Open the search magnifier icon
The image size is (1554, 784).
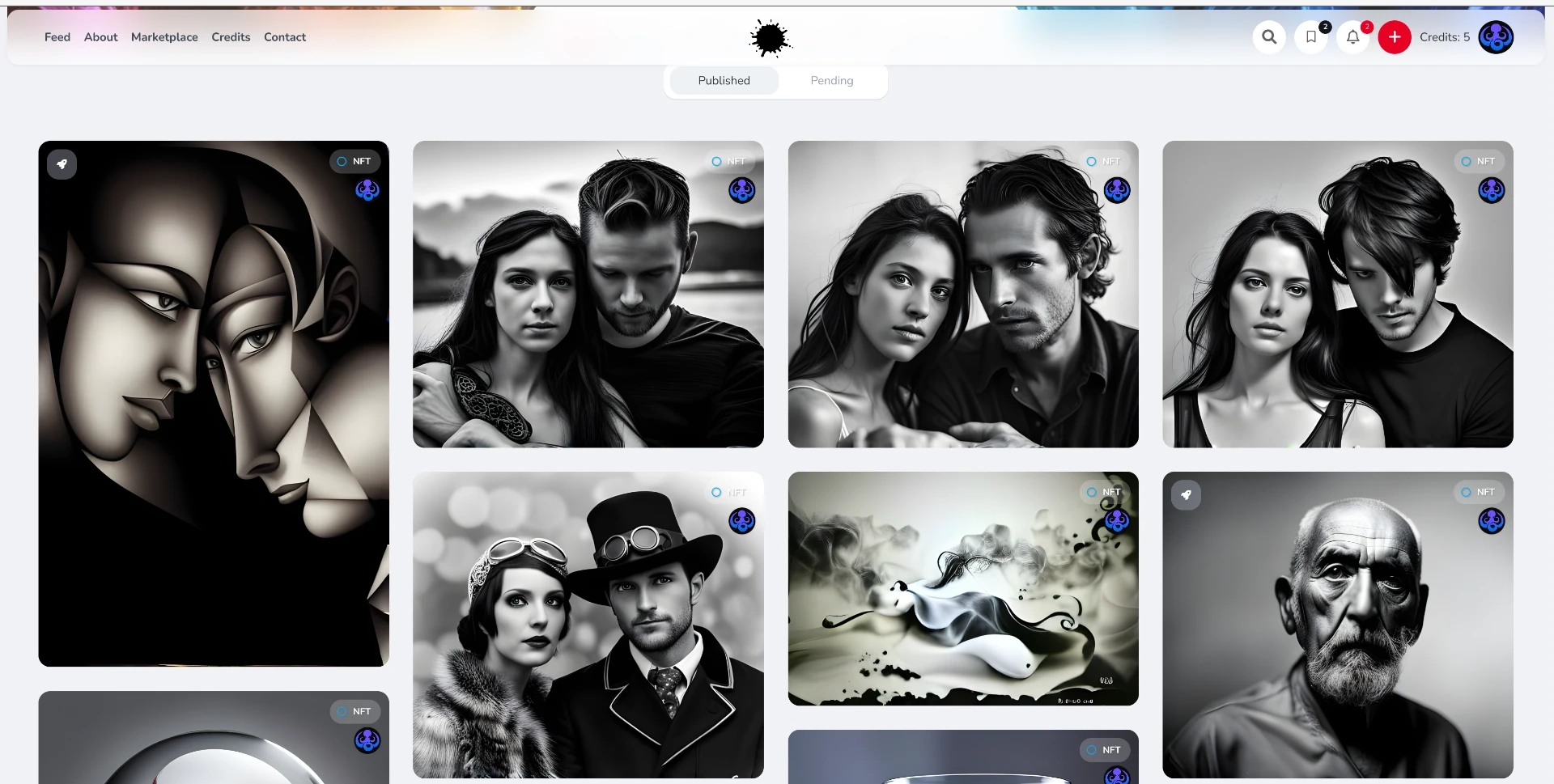(x=1269, y=37)
